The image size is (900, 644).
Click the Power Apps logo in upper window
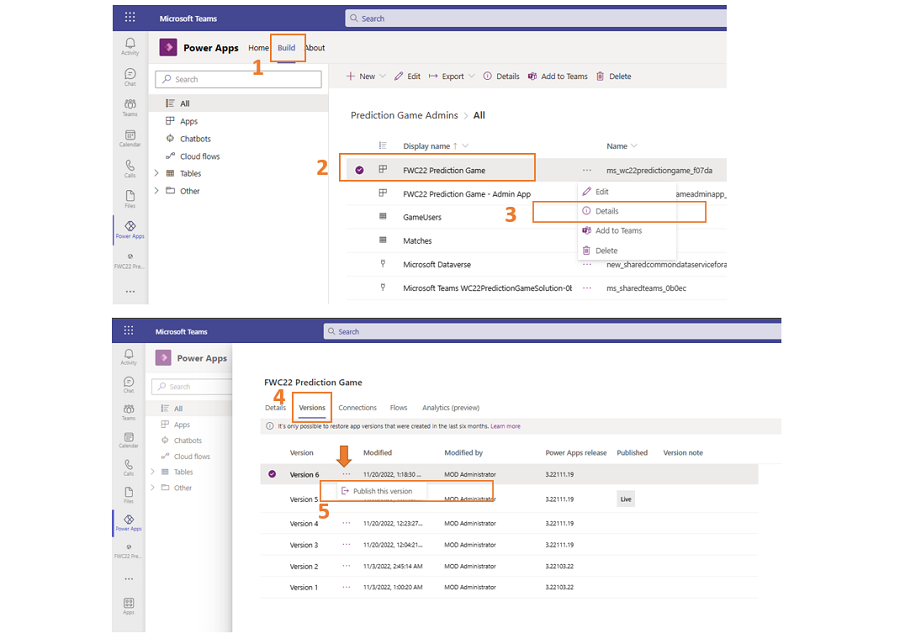168,47
